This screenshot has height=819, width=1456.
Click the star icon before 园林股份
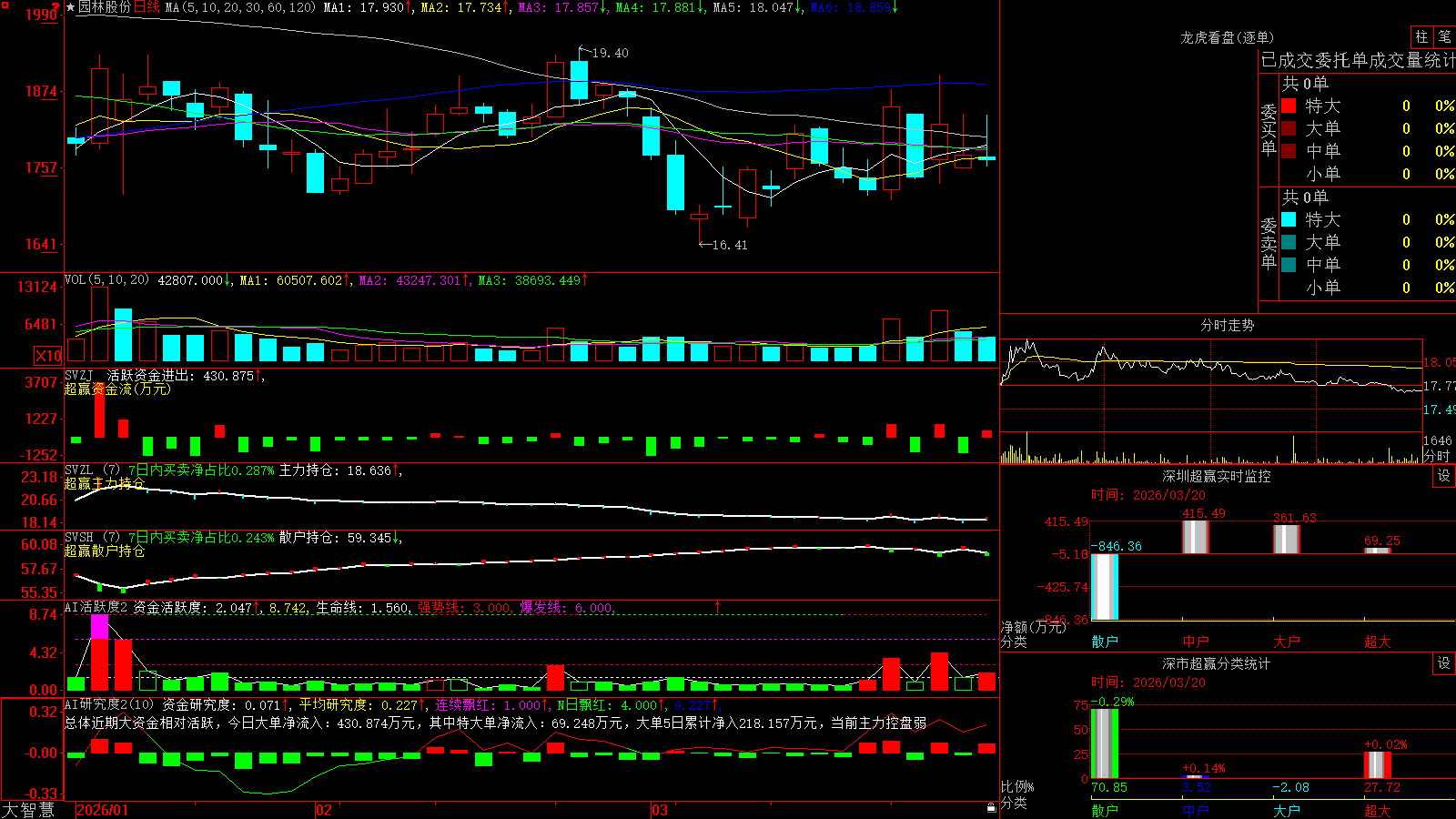point(70,7)
